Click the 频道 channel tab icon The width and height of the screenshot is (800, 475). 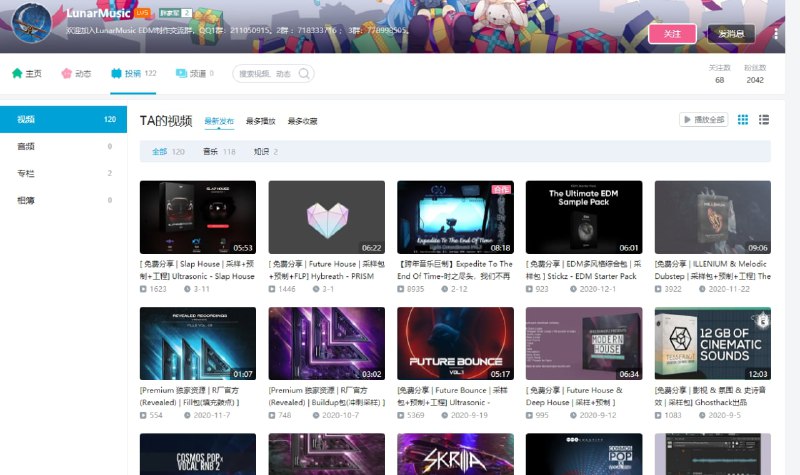181,73
